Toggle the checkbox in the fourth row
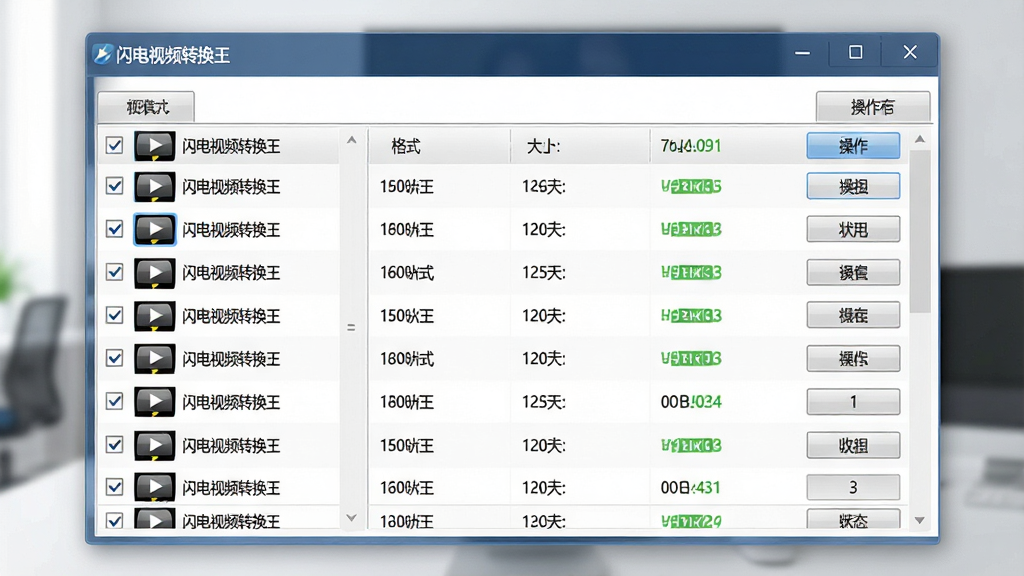Screen dimensions: 1024x576 click(x=114, y=272)
